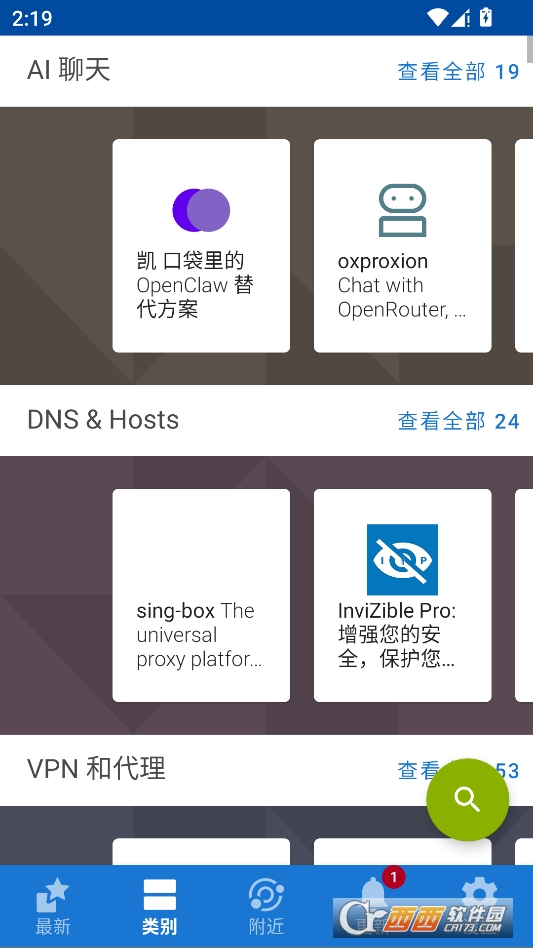533x948 pixels.
Task: Tap the green search floating button
Action: [x=467, y=799]
